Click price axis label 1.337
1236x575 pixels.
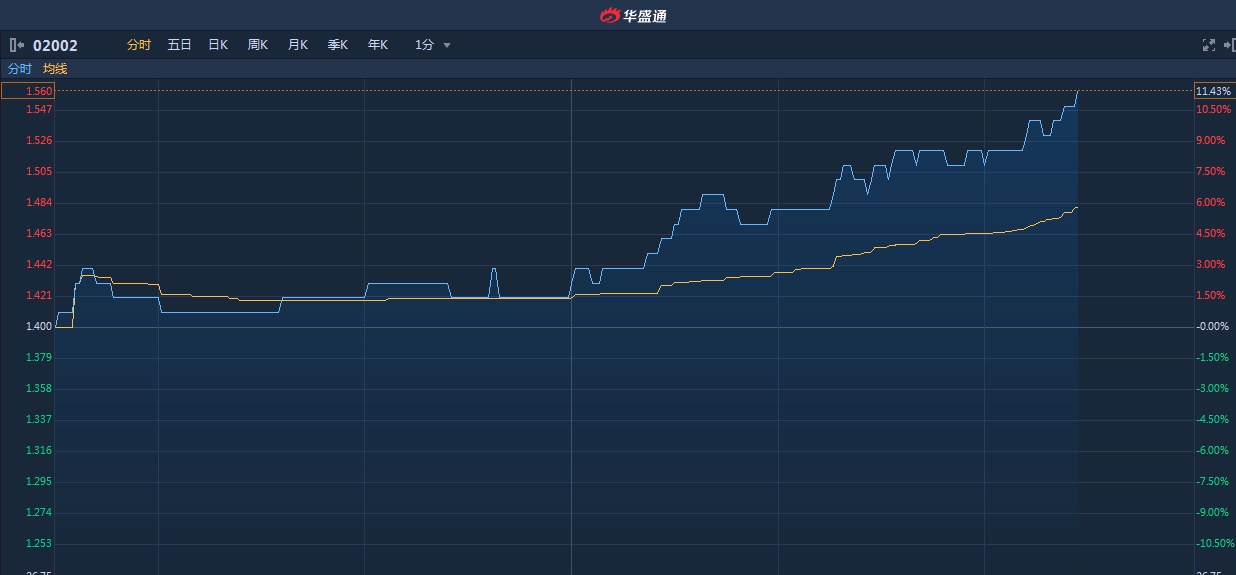(39, 419)
